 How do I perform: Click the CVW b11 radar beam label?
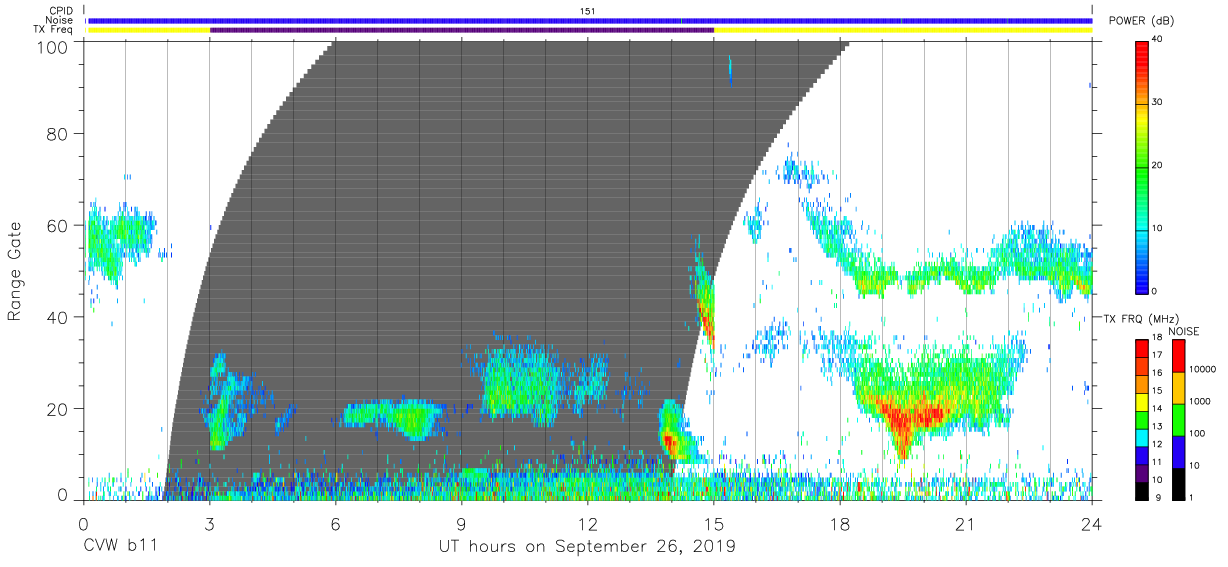coord(120,547)
